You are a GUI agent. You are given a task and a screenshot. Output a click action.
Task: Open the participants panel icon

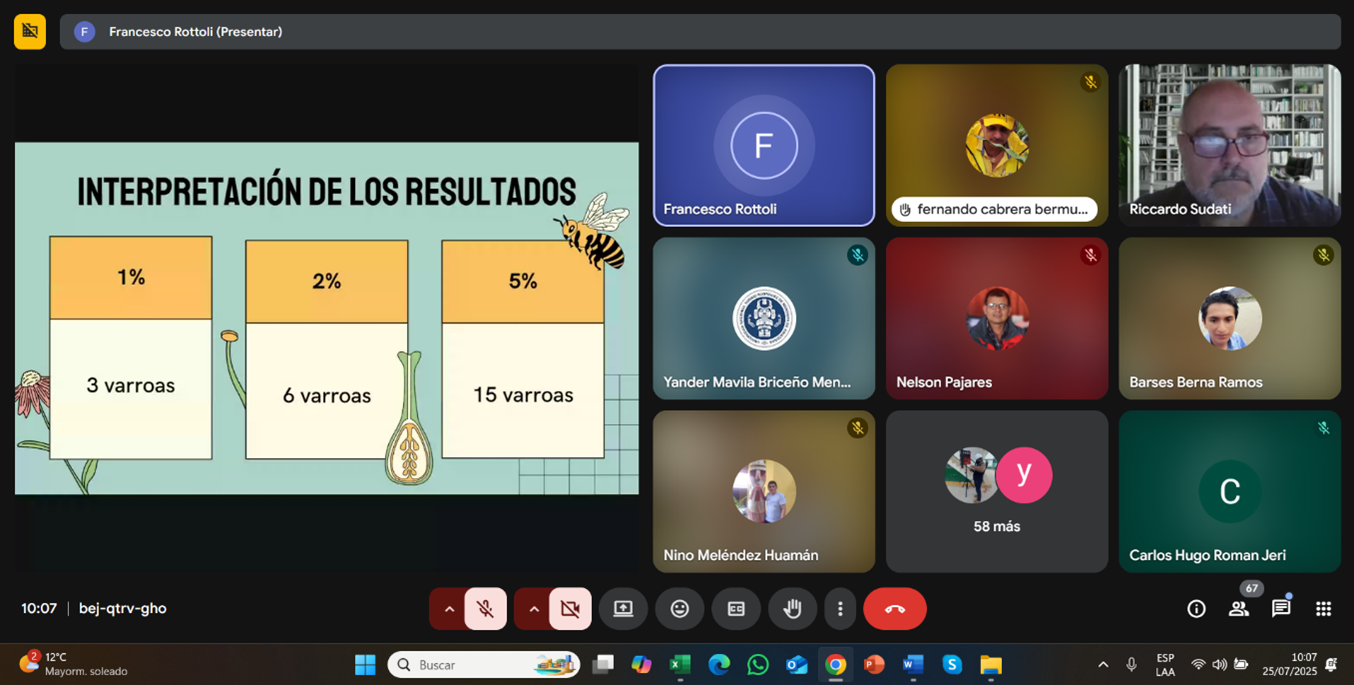(x=1239, y=609)
